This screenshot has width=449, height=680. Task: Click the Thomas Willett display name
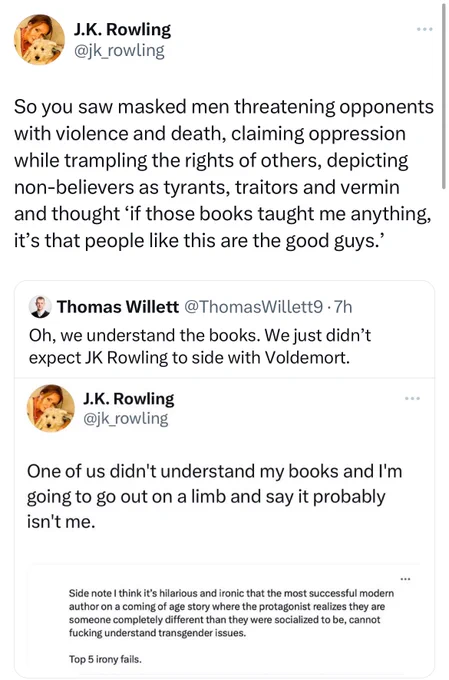coord(118,307)
